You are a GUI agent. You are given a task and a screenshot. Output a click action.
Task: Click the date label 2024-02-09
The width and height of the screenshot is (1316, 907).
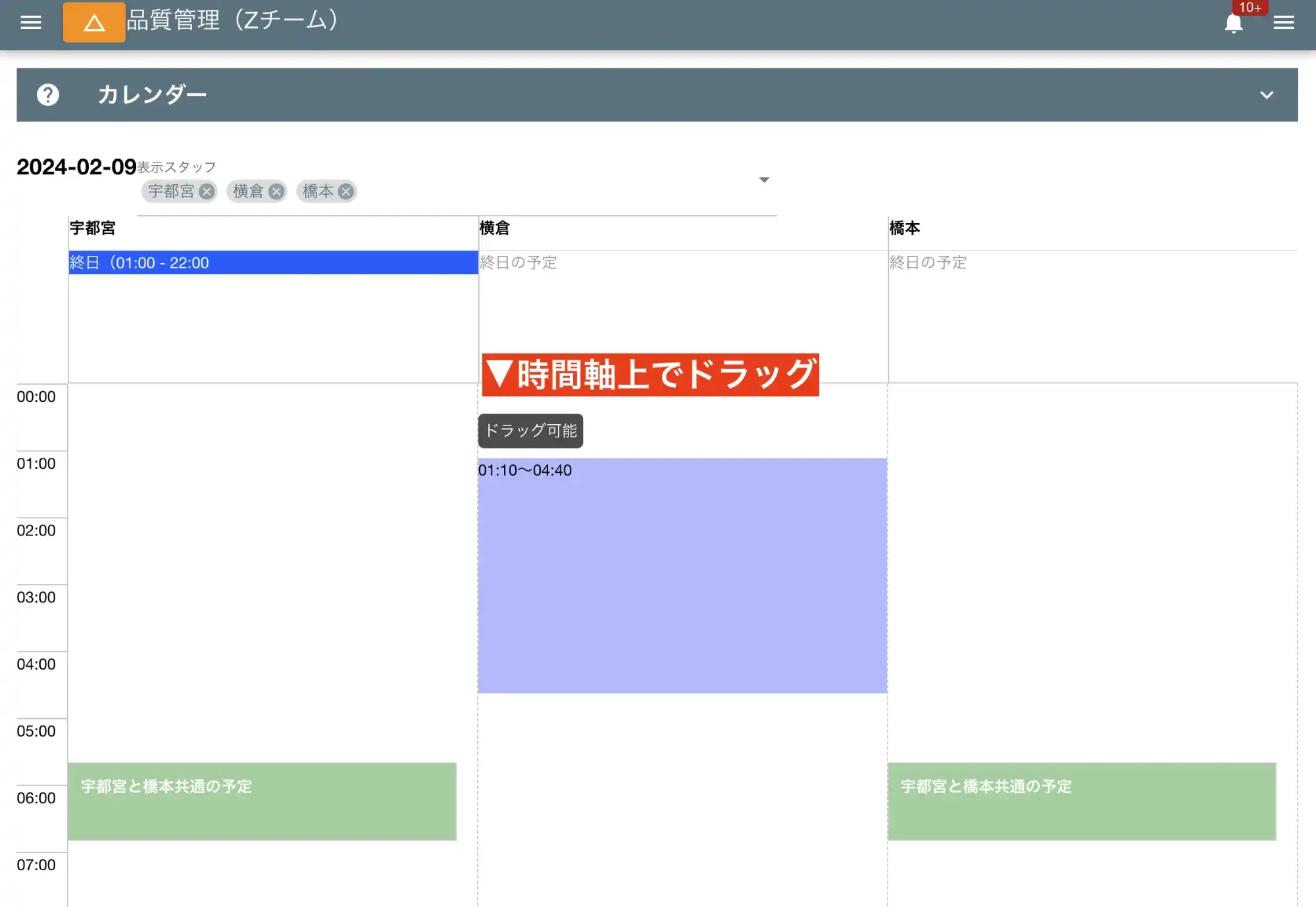pyautogui.click(x=76, y=166)
